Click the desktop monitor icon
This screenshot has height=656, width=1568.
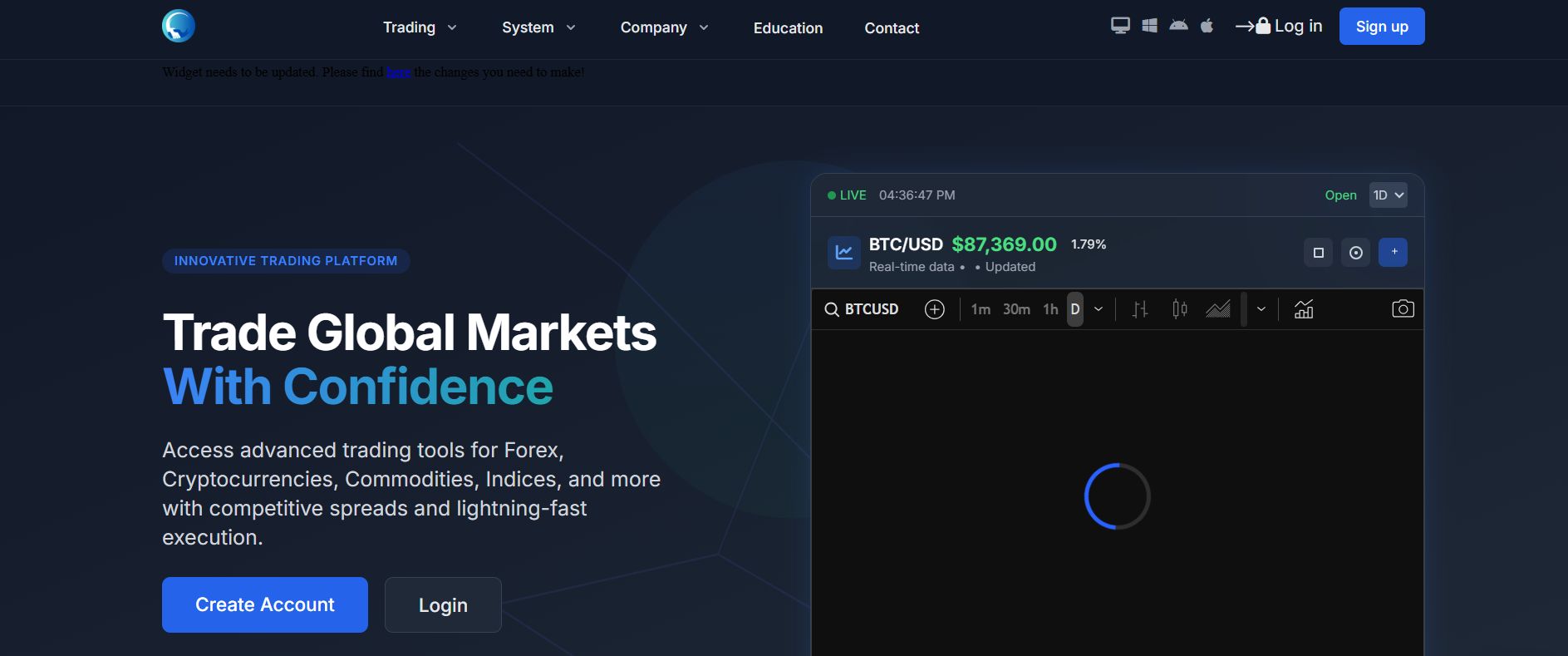coord(1120,26)
